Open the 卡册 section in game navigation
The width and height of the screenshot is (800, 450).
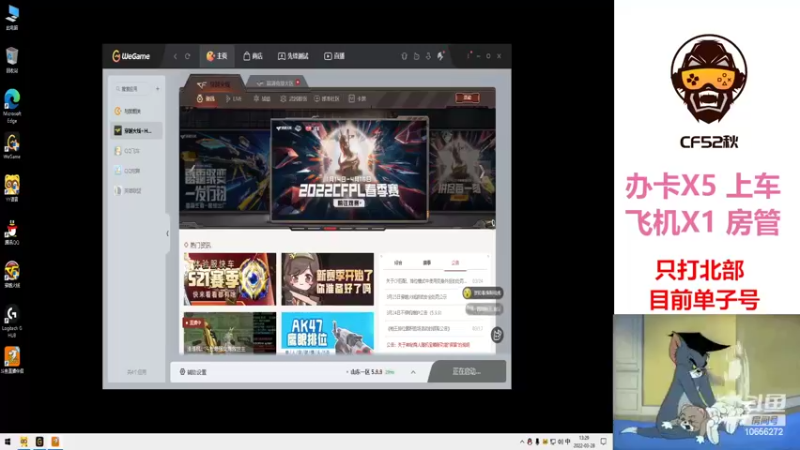click(x=358, y=98)
